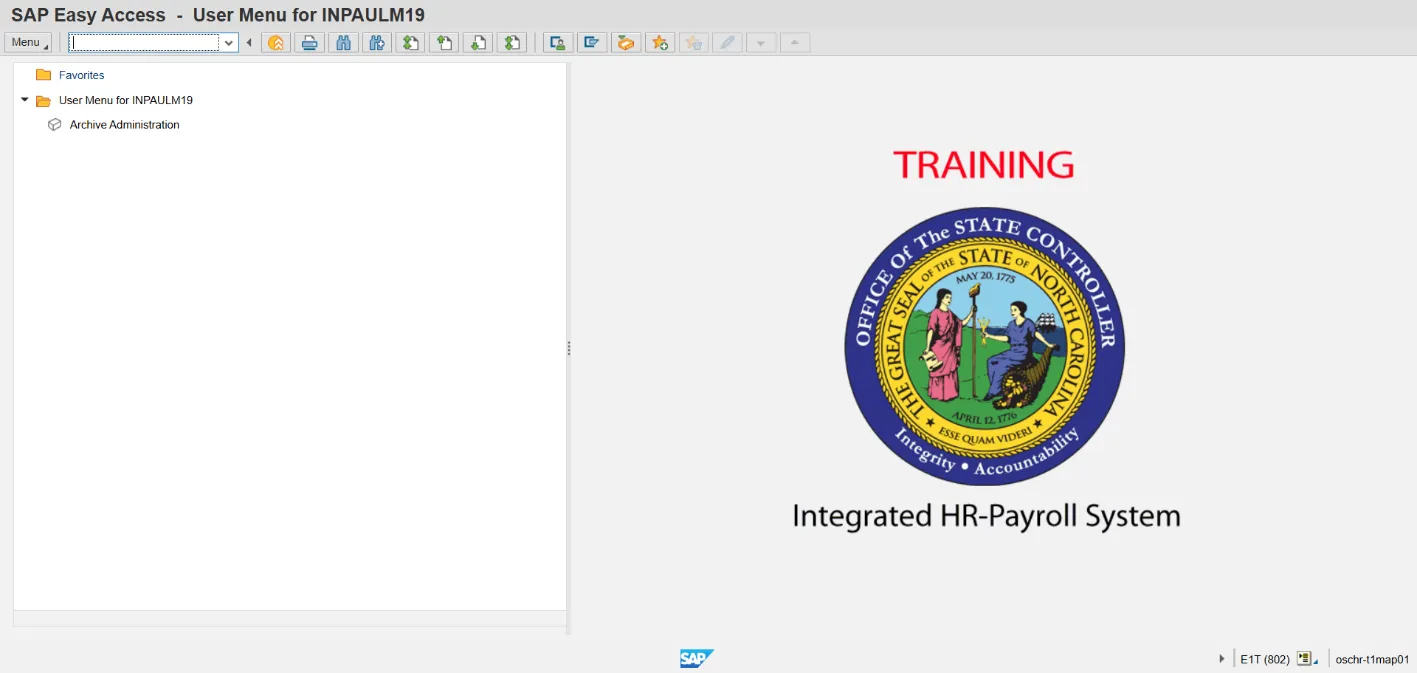
Task: Click the orange Exit toolbar icon
Action: [276, 42]
